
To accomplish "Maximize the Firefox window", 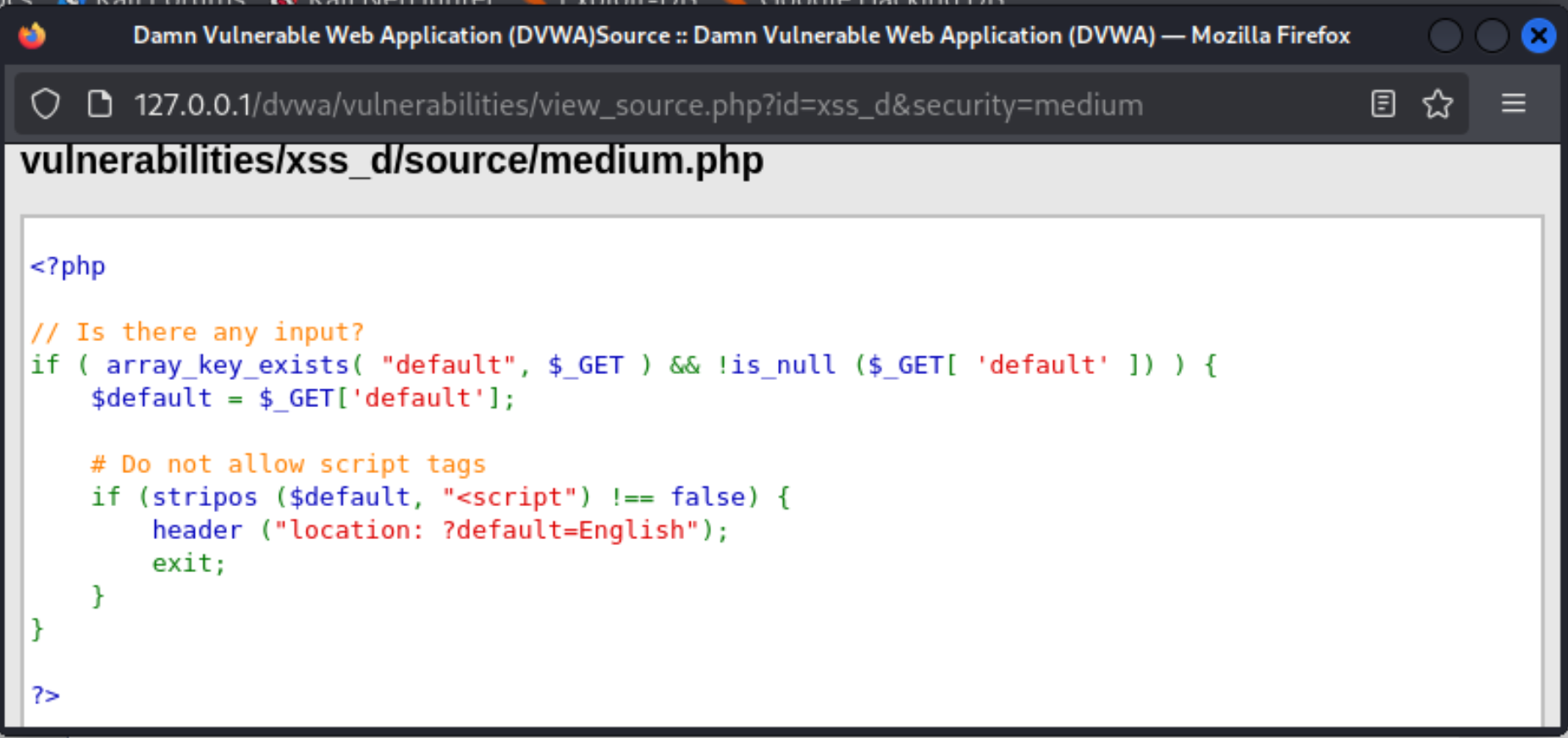I will (x=1492, y=36).
